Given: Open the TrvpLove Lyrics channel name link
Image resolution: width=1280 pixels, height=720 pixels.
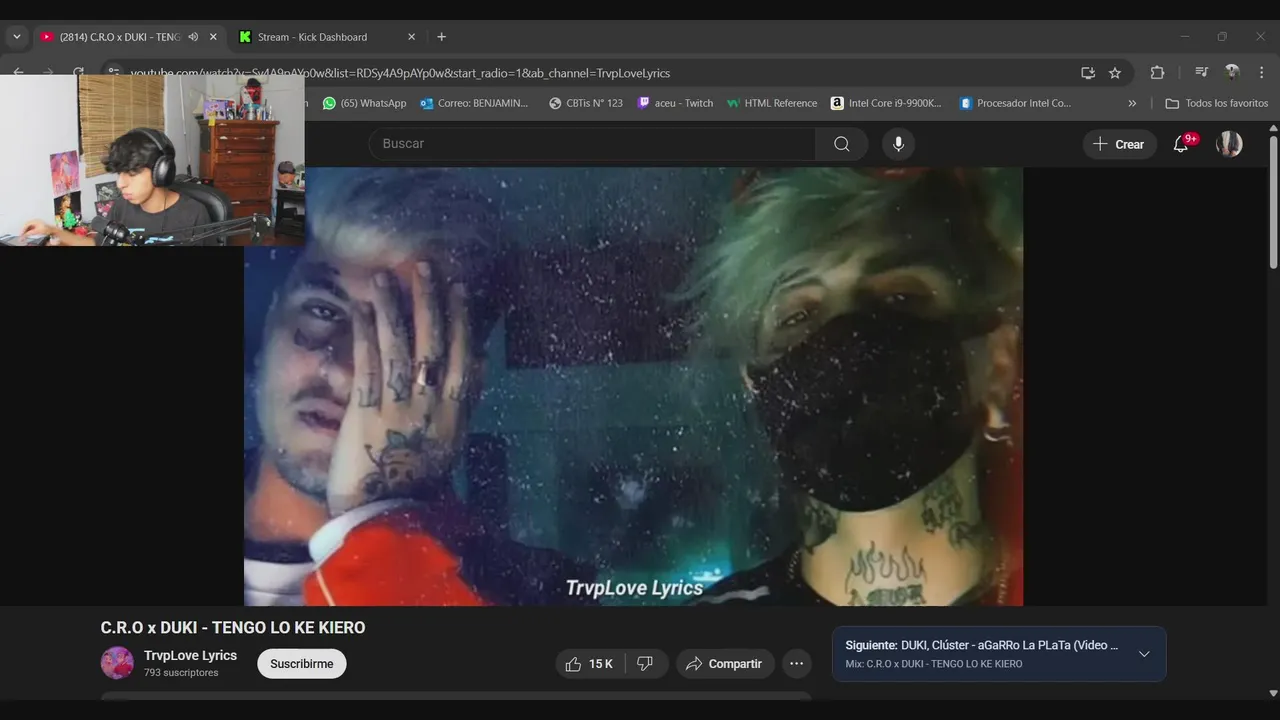Looking at the screenshot, I should click(190, 655).
